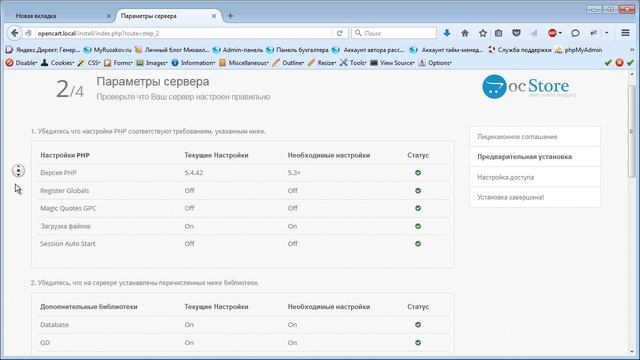Viewport: 640px width, 360px height.
Task: Click the status check for Database row
Action: pyautogui.click(x=418, y=325)
